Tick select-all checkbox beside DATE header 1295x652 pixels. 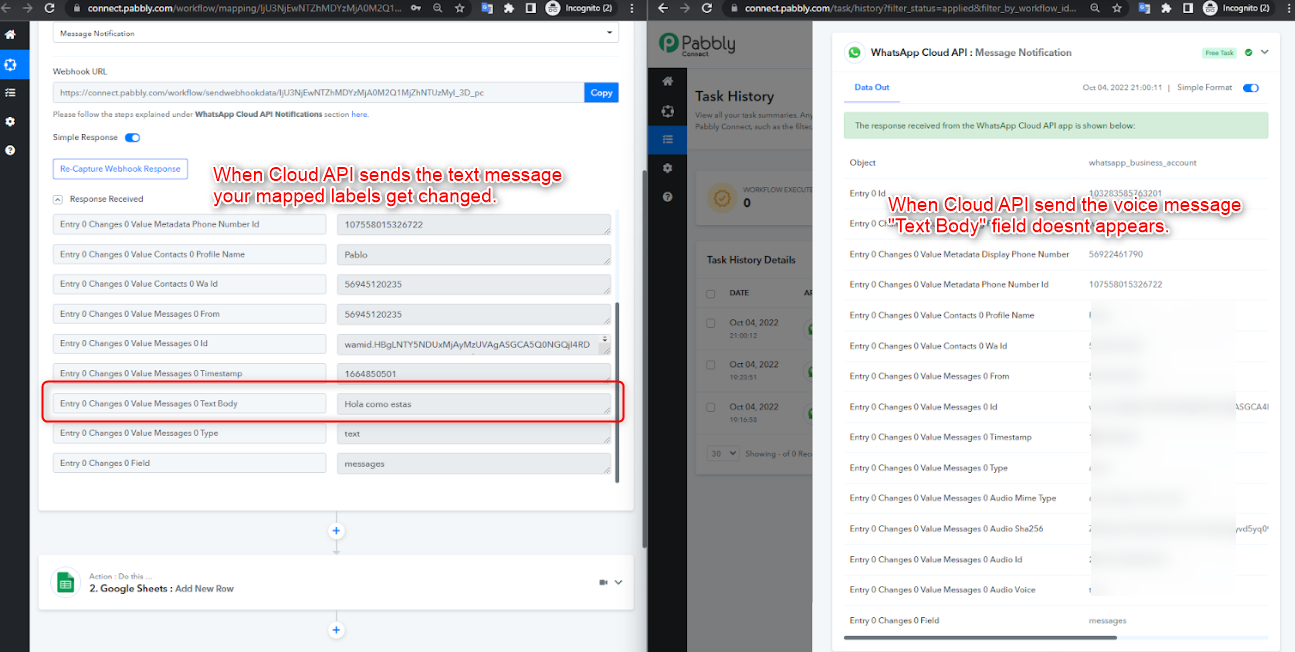click(x=711, y=293)
